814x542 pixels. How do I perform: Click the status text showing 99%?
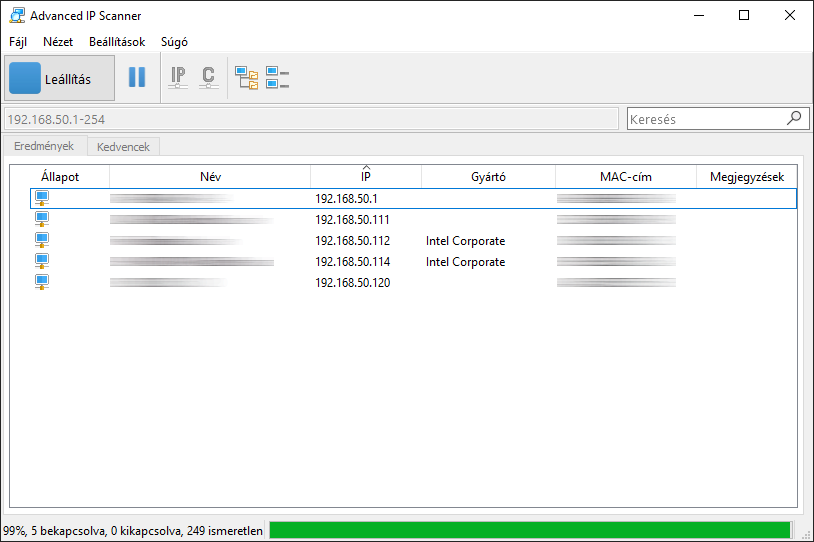tap(133, 531)
